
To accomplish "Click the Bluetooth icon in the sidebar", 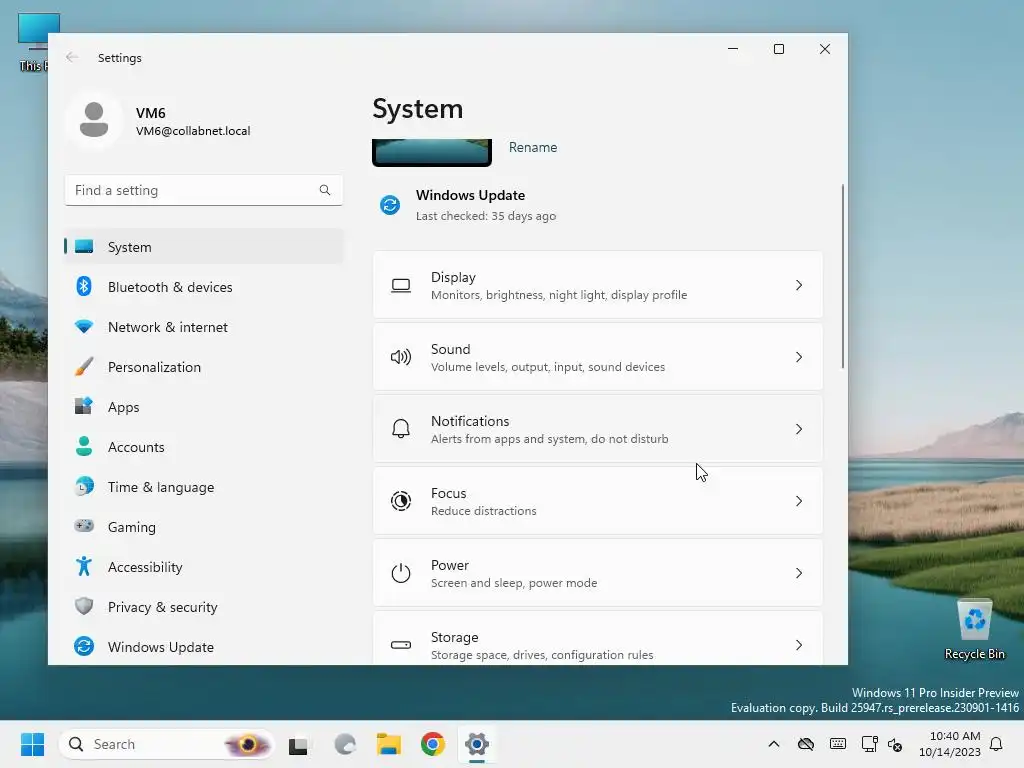I will click(x=84, y=287).
